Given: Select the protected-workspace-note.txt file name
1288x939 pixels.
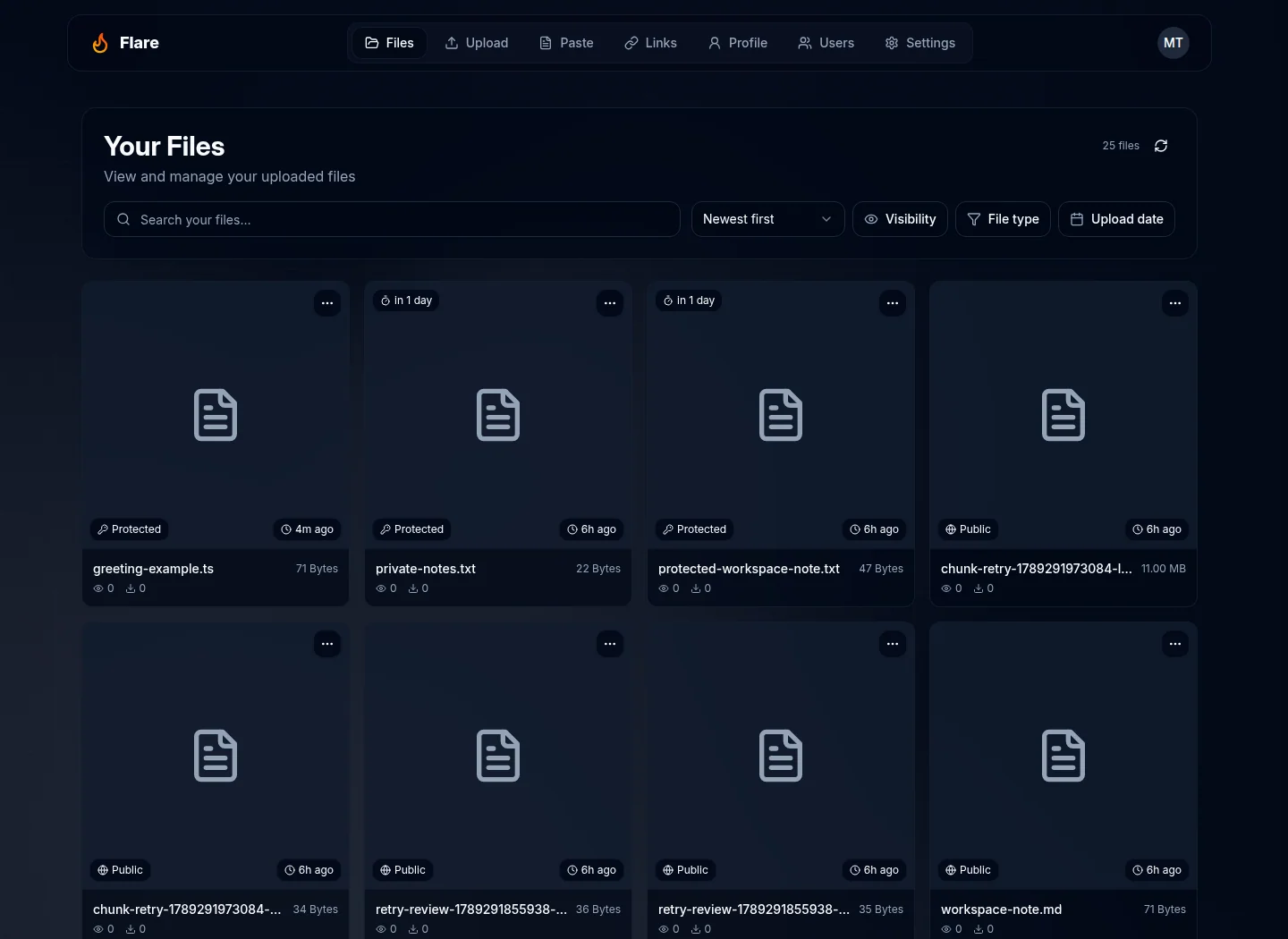Looking at the screenshot, I should click(x=749, y=569).
